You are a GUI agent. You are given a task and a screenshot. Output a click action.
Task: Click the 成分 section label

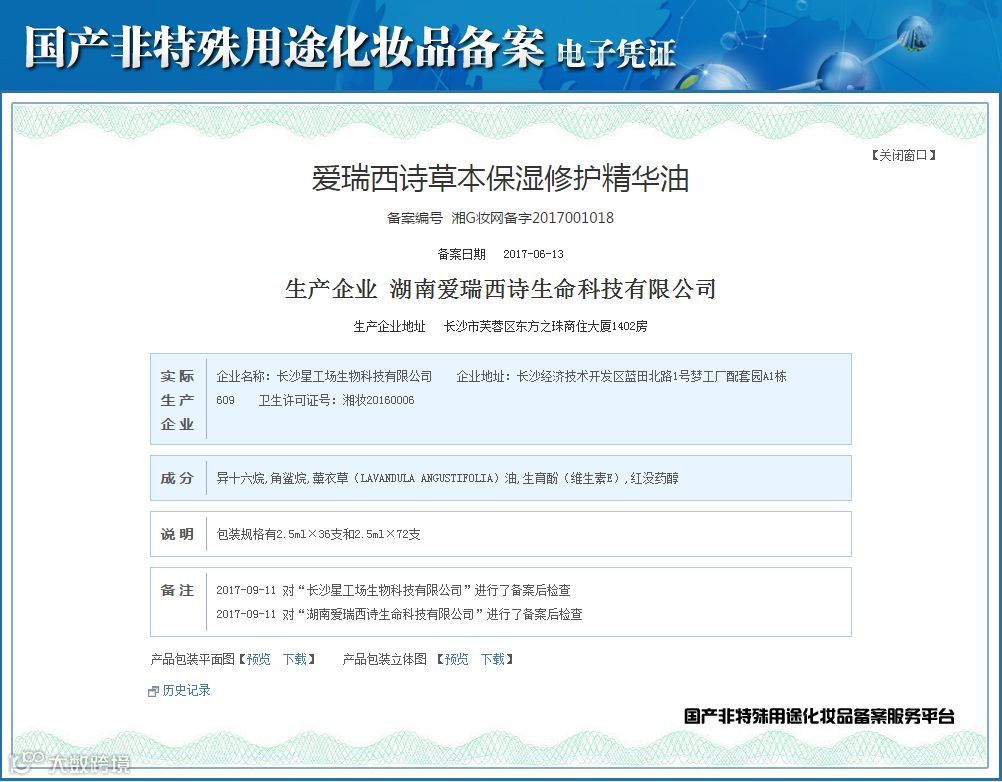[x=177, y=478]
